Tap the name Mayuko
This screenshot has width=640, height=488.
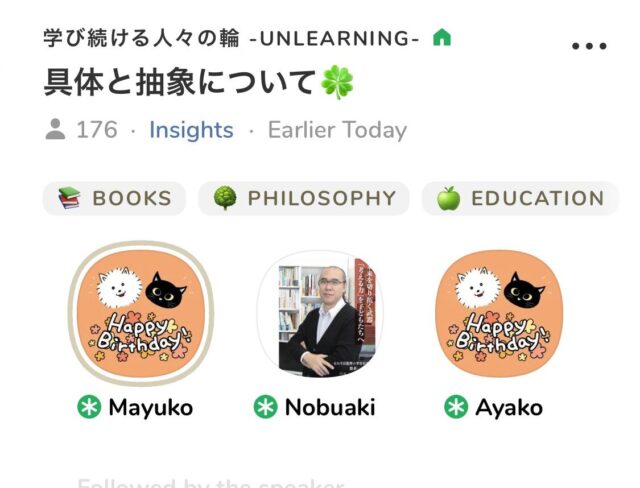151,408
